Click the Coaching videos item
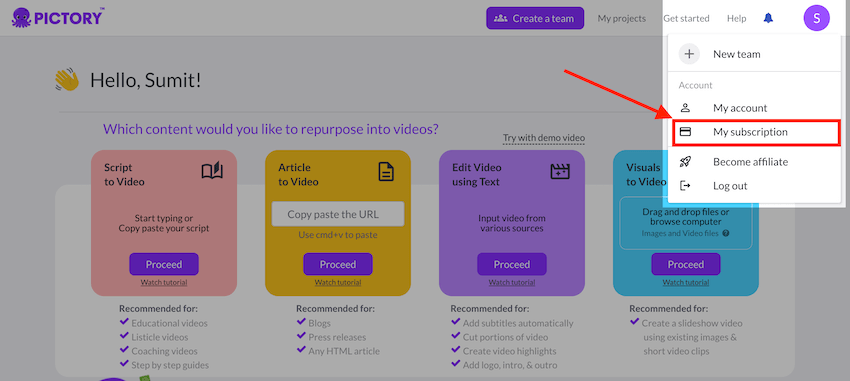This screenshot has height=381, width=850. 164,351
